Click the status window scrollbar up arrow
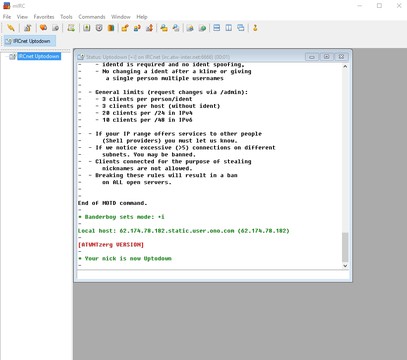 (x=345, y=66)
